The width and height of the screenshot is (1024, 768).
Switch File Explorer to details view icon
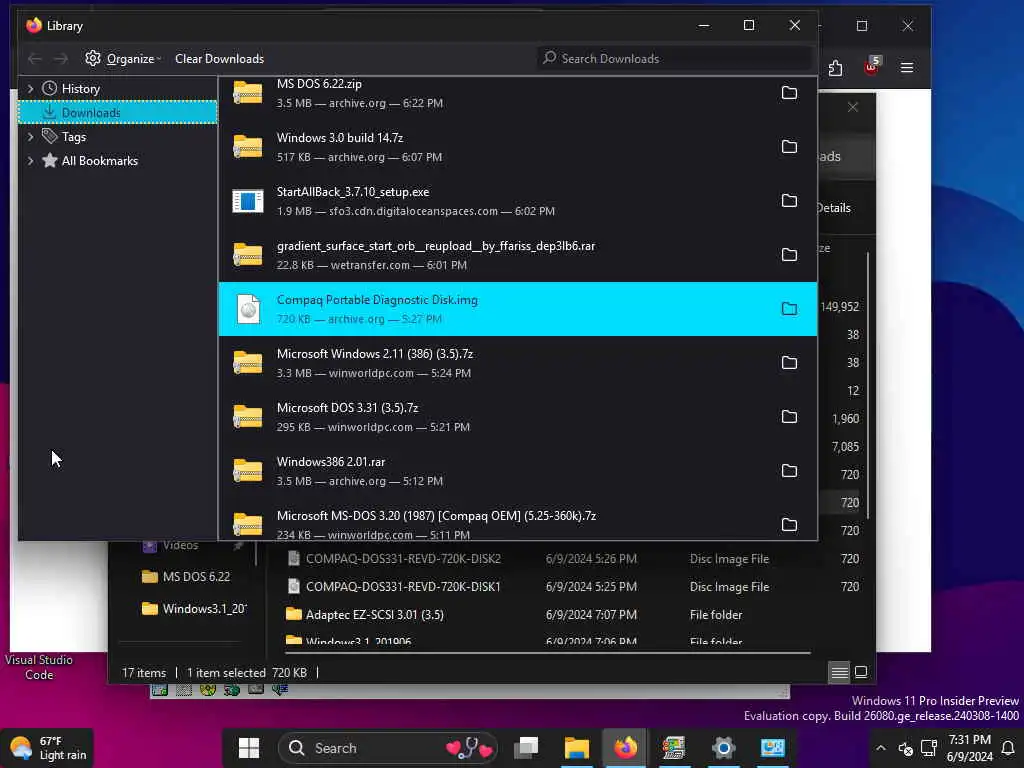click(x=839, y=672)
